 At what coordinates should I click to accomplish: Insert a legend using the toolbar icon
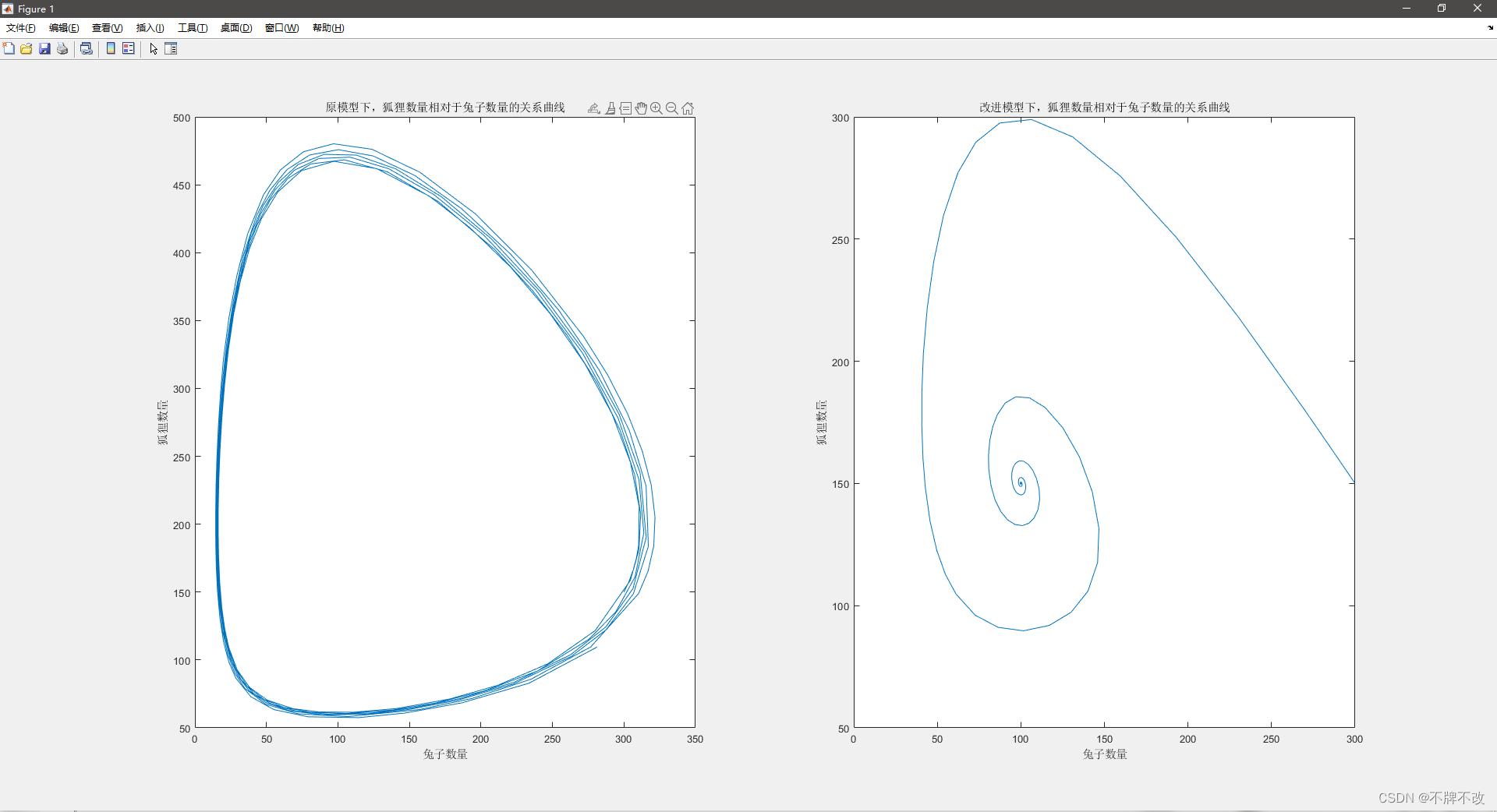pyautogui.click(x=129, y=48)
